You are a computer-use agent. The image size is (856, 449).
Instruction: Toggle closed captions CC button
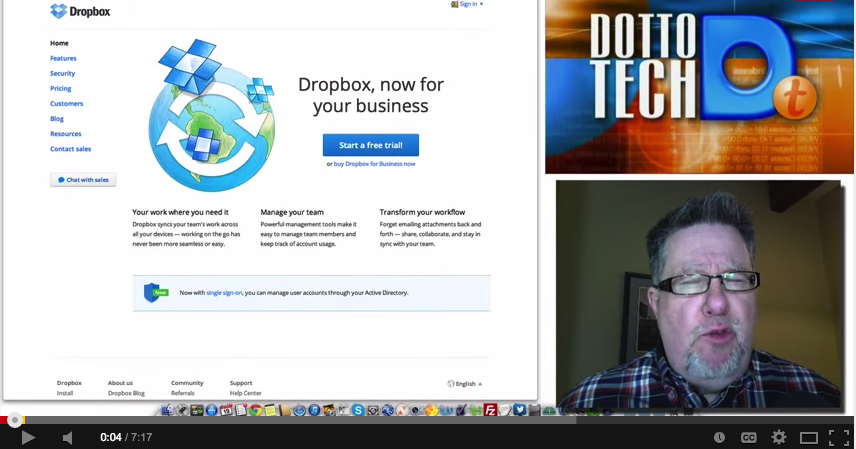coord(748,438)
